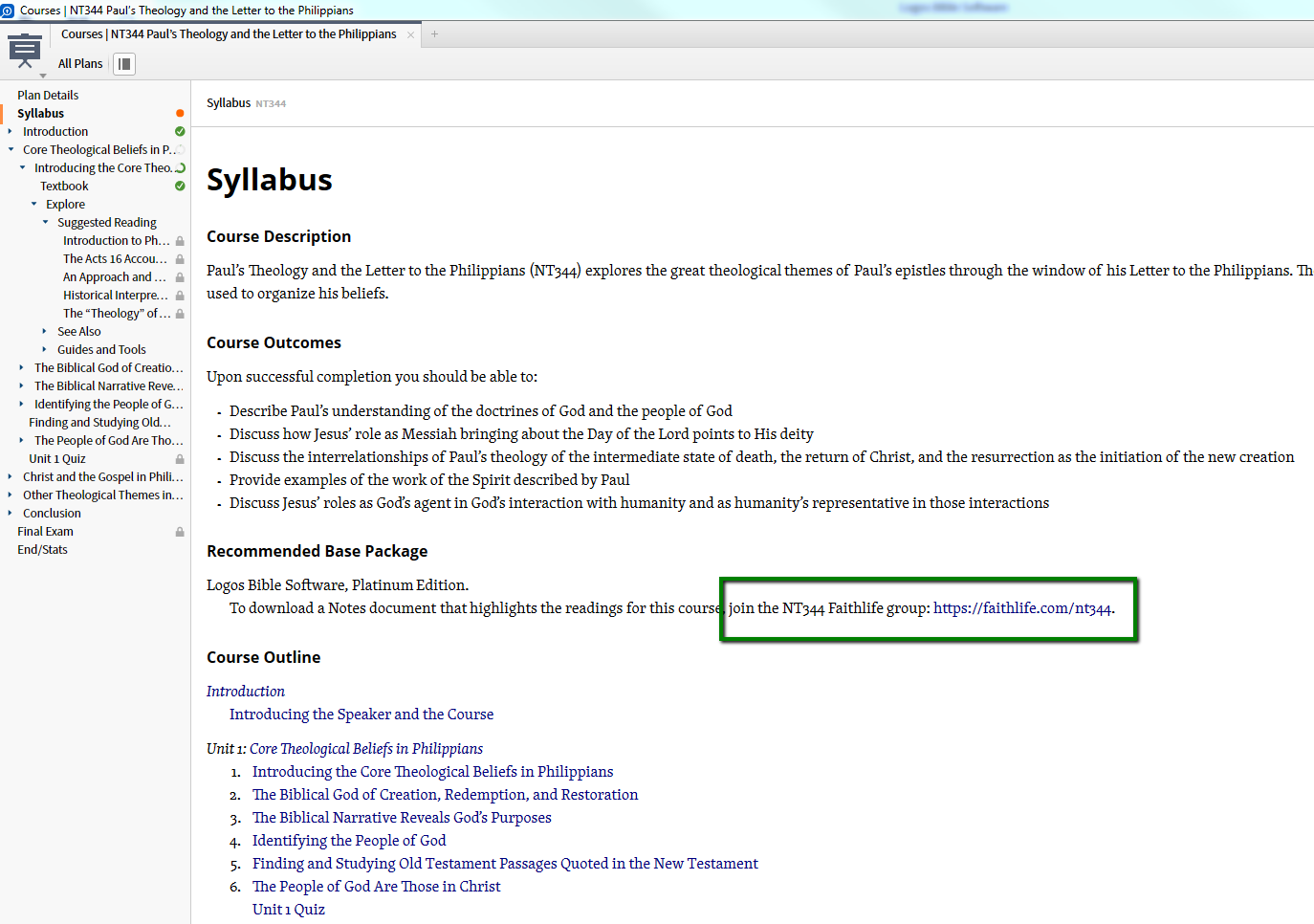1314x924 pixels.
Task: Open the faithlife.com/nt344 link
Action: pos(1022,608)
